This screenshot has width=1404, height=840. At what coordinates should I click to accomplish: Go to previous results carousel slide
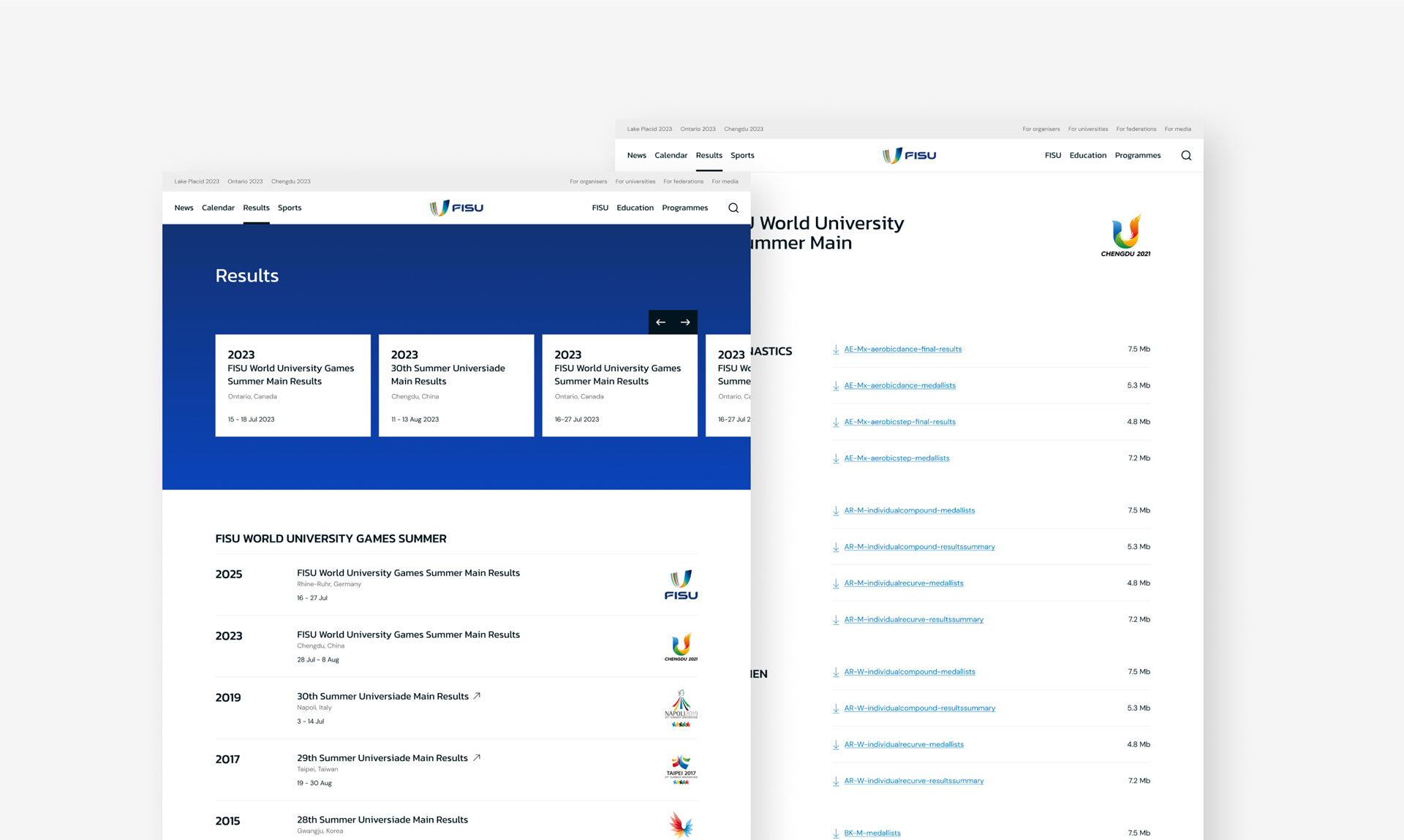tap(660, 322)
